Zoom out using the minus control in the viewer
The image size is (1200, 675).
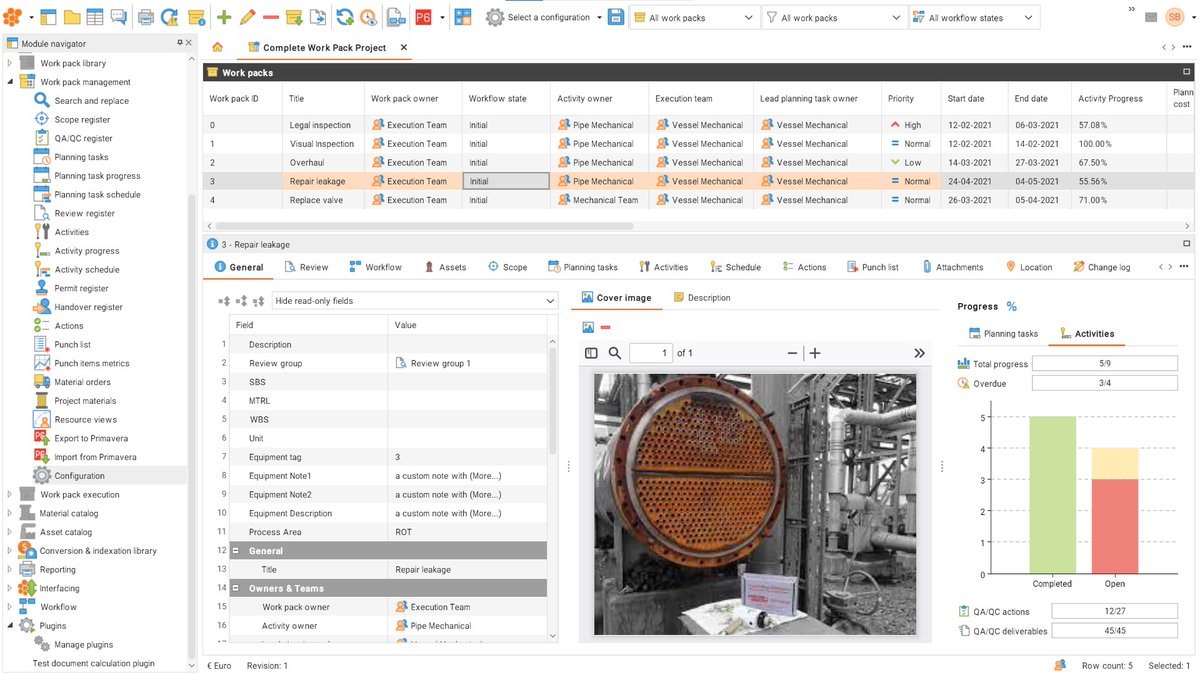point(793,352)
